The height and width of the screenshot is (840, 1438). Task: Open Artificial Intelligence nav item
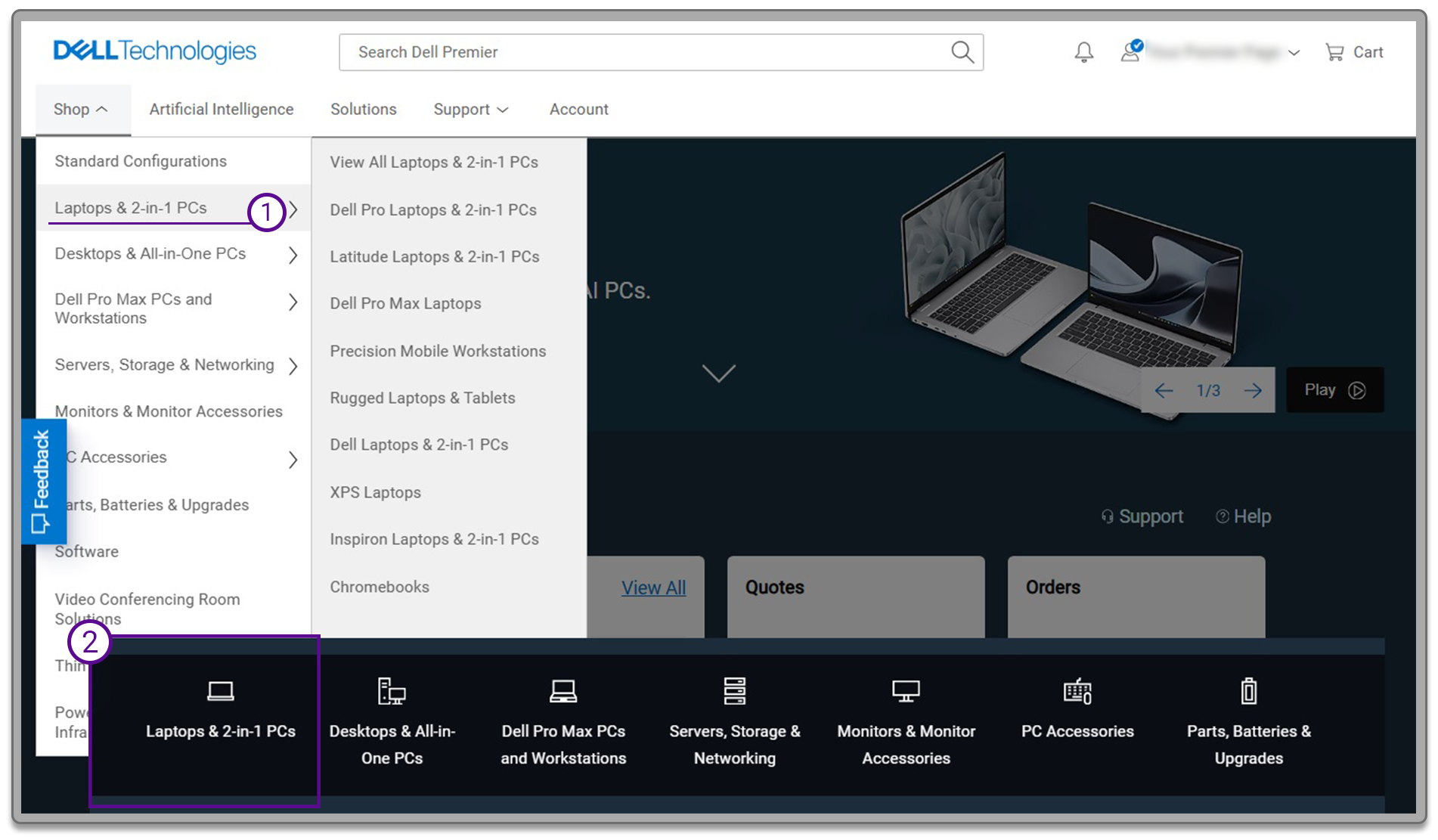(222, 110)
